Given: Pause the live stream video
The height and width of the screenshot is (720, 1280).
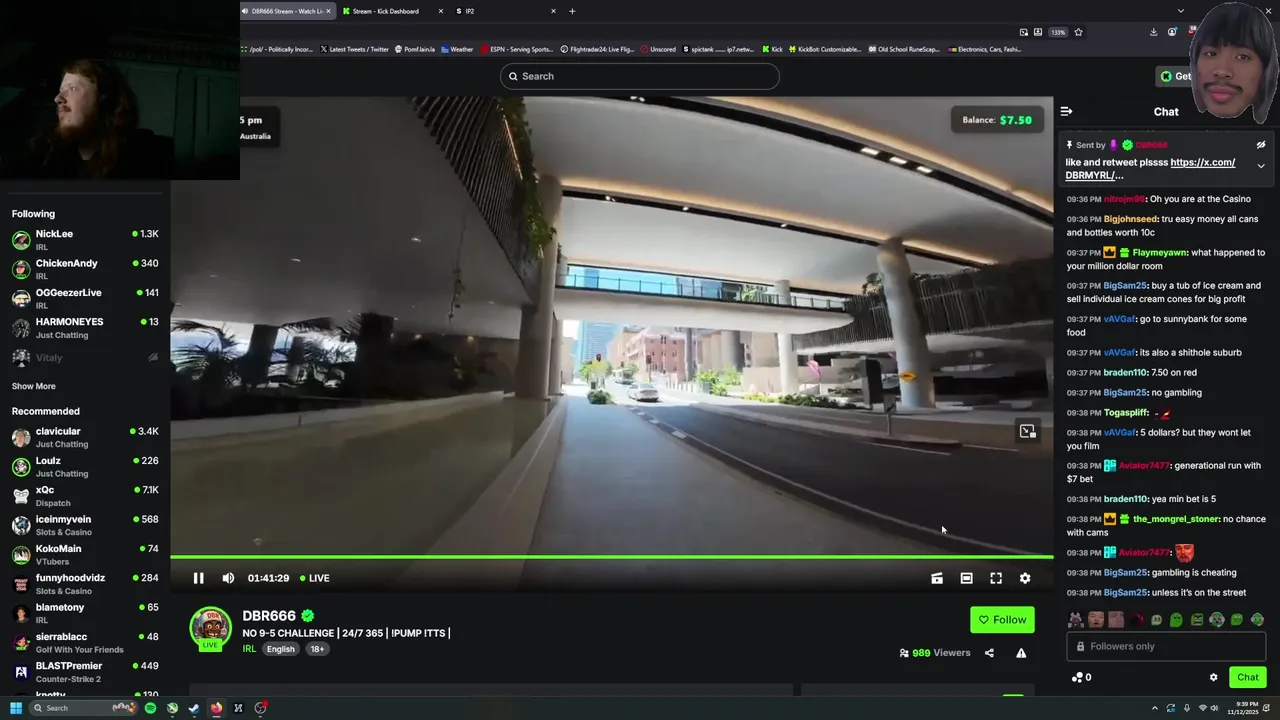Looking at the screenshot, I should point(198,578).
